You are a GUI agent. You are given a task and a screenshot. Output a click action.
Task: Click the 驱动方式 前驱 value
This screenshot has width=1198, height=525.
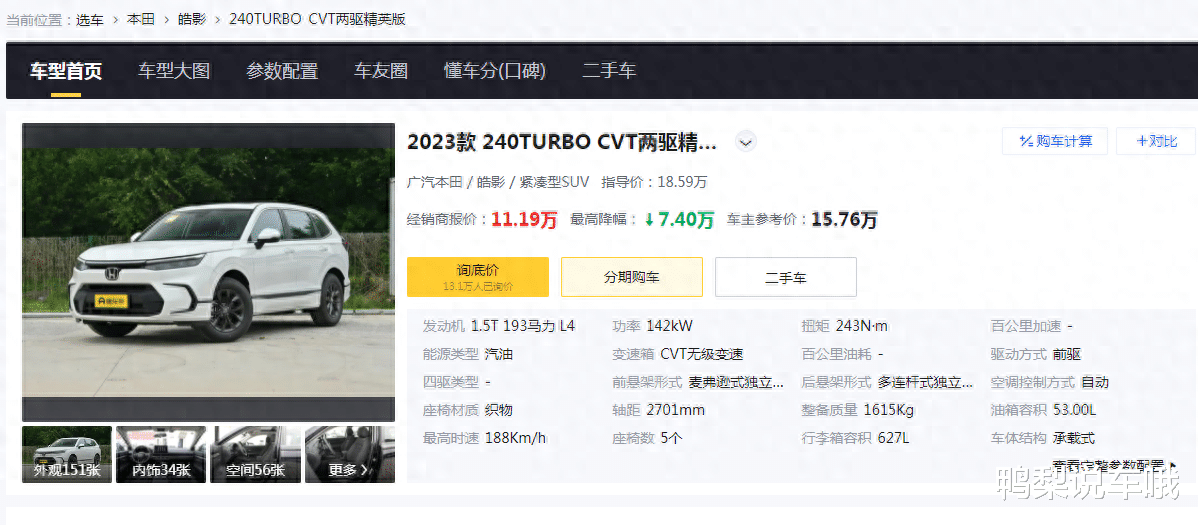click(x=1067, y=355)
